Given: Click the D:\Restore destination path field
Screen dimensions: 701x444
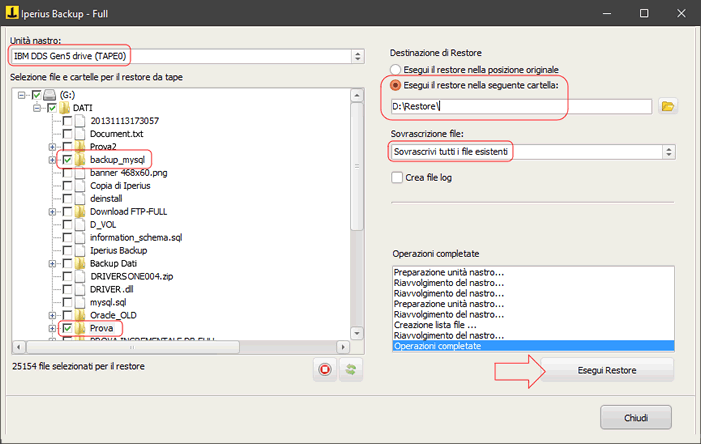Looking at the screenshot, I should [520, 106].
